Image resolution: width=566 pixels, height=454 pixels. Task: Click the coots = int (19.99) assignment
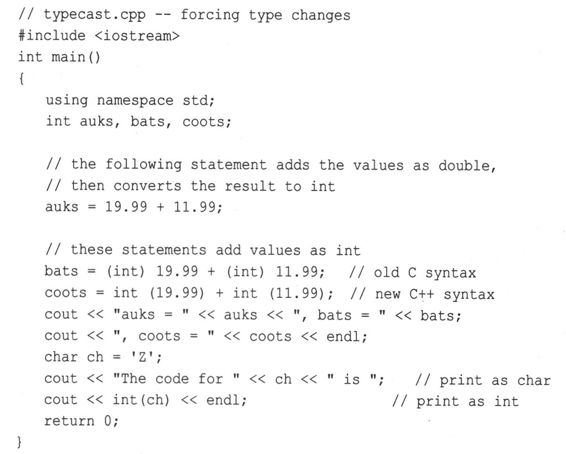tap(189, 293)
